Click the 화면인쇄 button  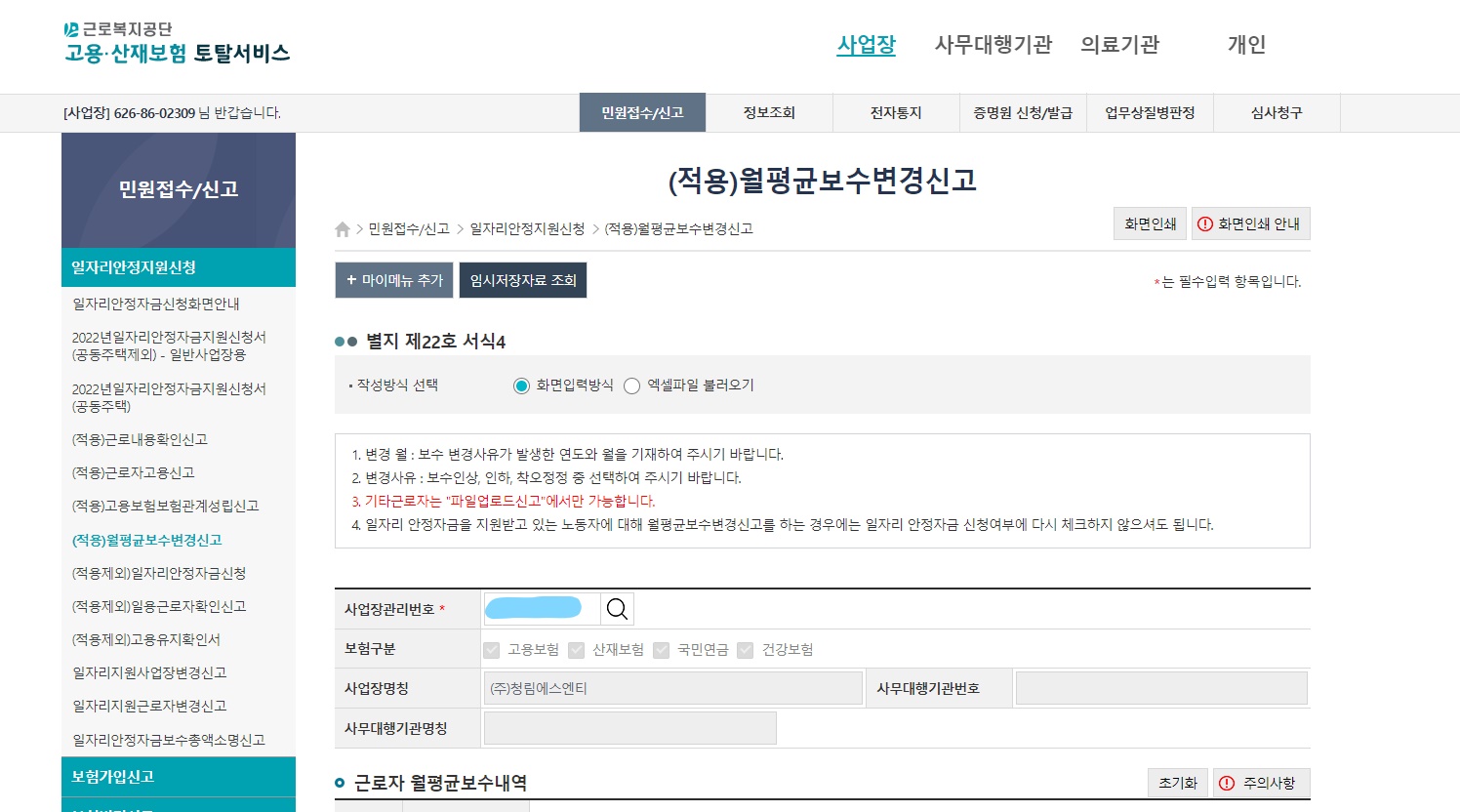tap(1151, 223)
